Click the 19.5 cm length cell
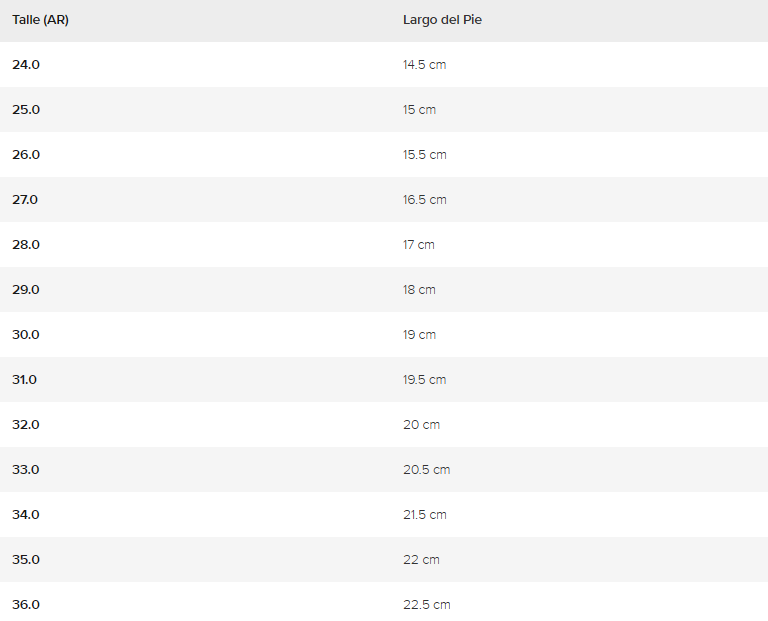 tap(424, 380)
